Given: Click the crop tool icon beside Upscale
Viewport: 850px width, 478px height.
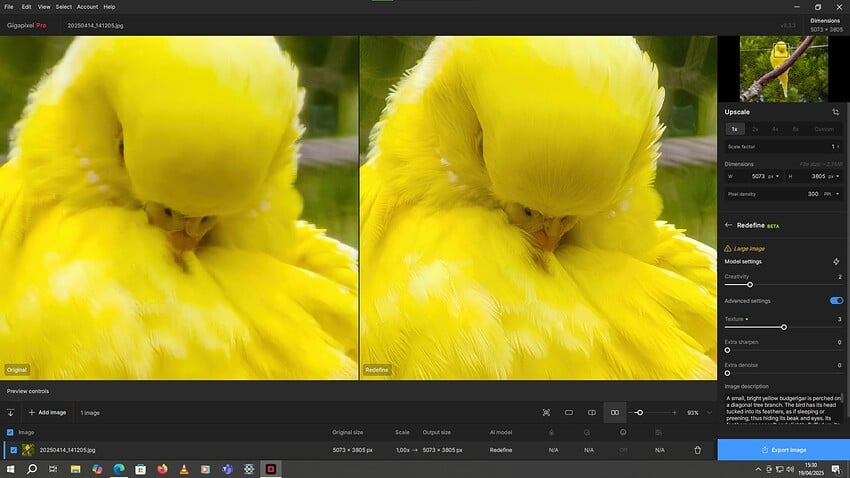Looking at the screenshot, I should (835, 112).
